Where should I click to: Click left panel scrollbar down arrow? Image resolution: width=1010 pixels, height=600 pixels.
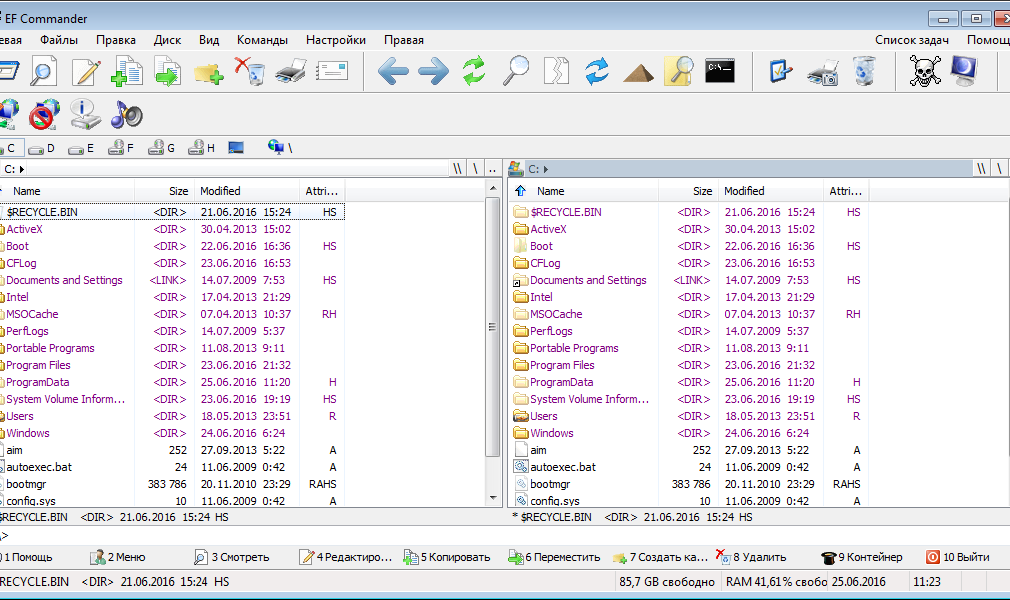point(493,498)
